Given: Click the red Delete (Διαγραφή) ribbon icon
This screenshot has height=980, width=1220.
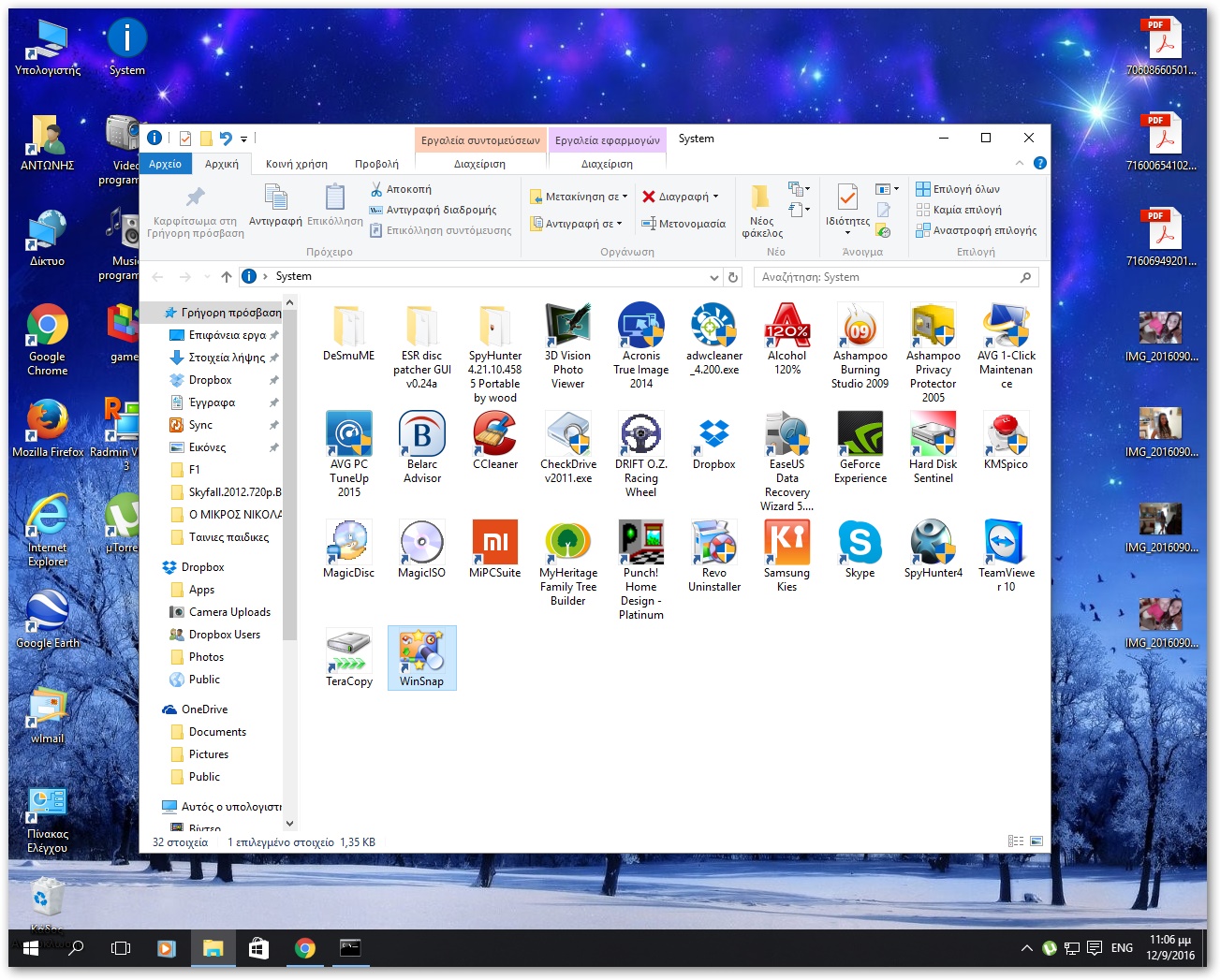Looking at the screenshot, I should [x=649, y=197].
